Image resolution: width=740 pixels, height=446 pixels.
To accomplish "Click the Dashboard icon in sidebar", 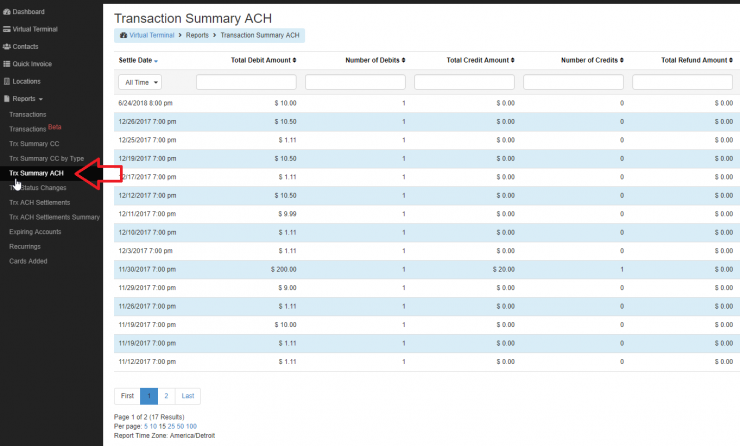I will click(7, 11).
